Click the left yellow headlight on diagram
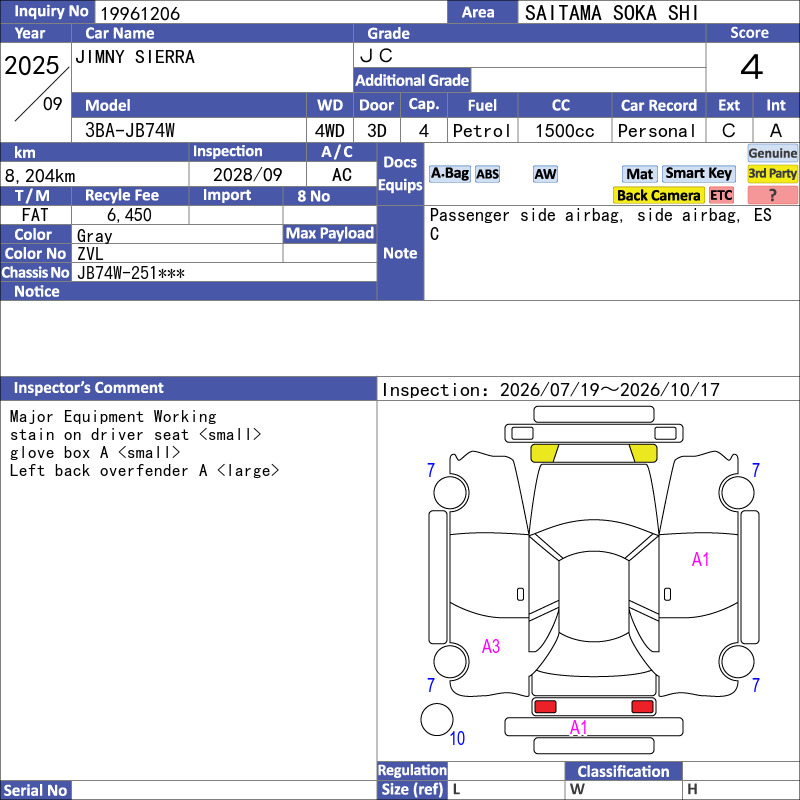800x800 pixels. (544, 453)
